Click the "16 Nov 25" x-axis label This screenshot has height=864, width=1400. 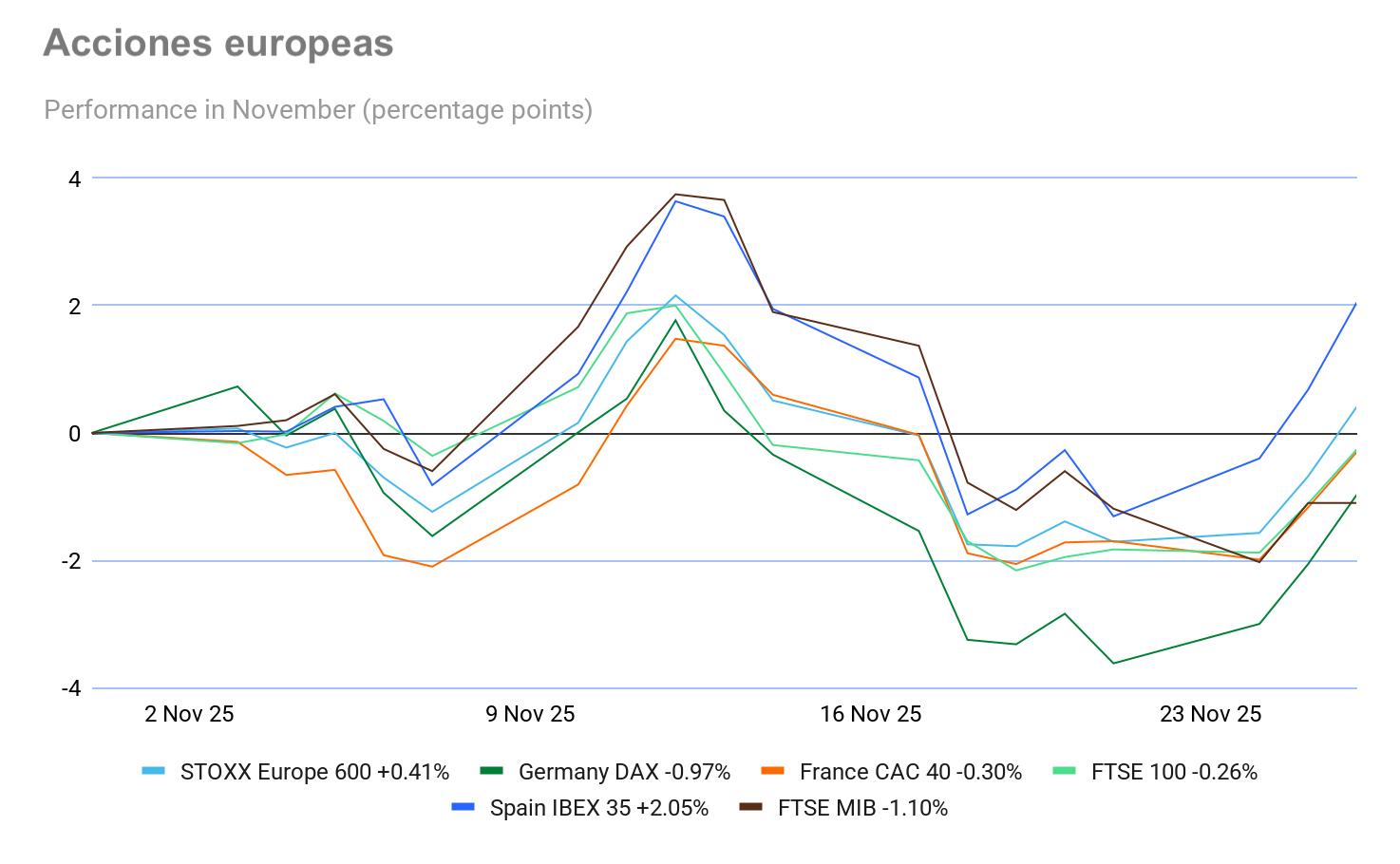(870, 714)
